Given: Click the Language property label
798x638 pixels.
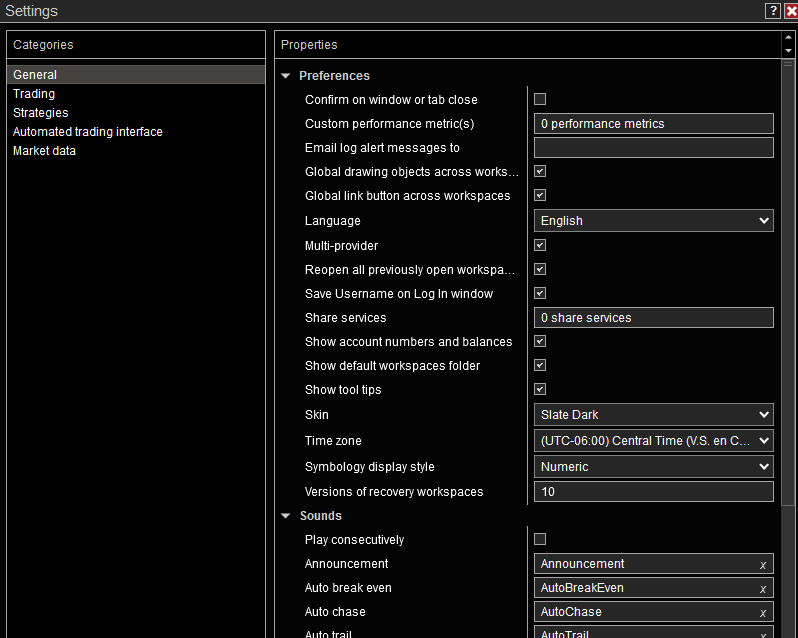Looking at the screenshot, I should point(332,221).
